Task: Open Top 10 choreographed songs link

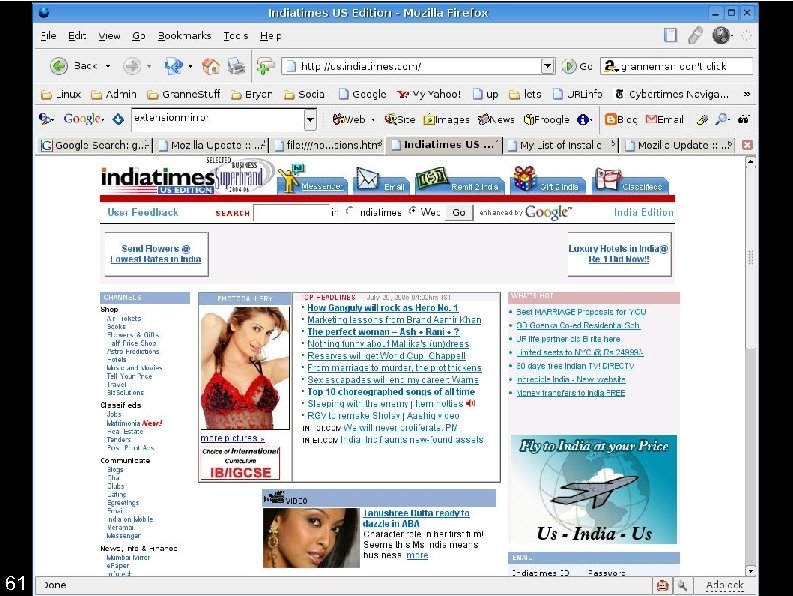Action: pos(391,392)
